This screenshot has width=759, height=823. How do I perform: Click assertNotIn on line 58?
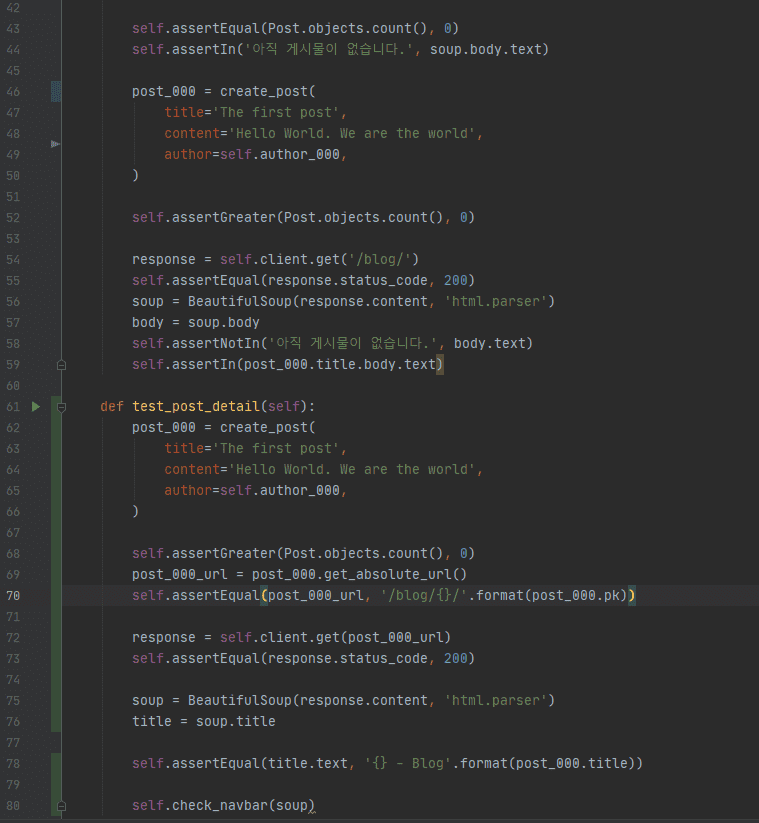pyautogui.click(x=216, y=343)
